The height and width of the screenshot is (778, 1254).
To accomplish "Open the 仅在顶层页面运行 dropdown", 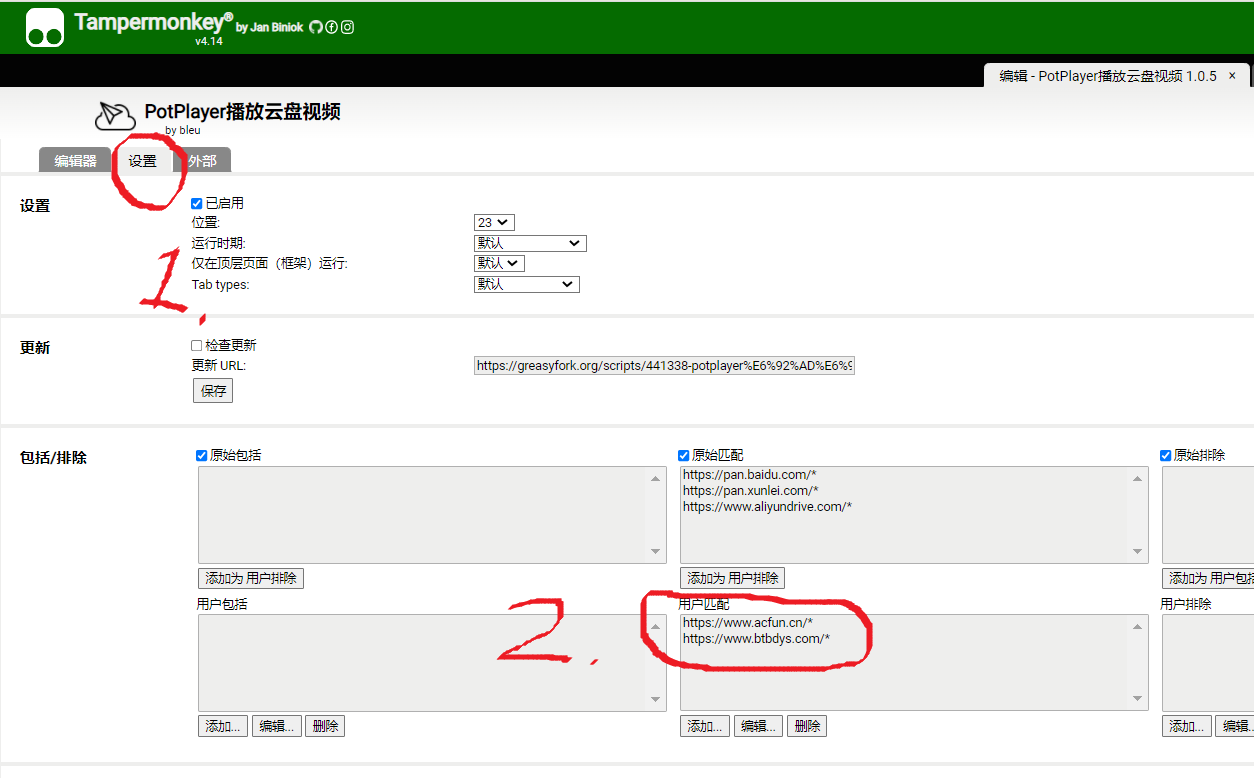I will click(x=499, y=263).
